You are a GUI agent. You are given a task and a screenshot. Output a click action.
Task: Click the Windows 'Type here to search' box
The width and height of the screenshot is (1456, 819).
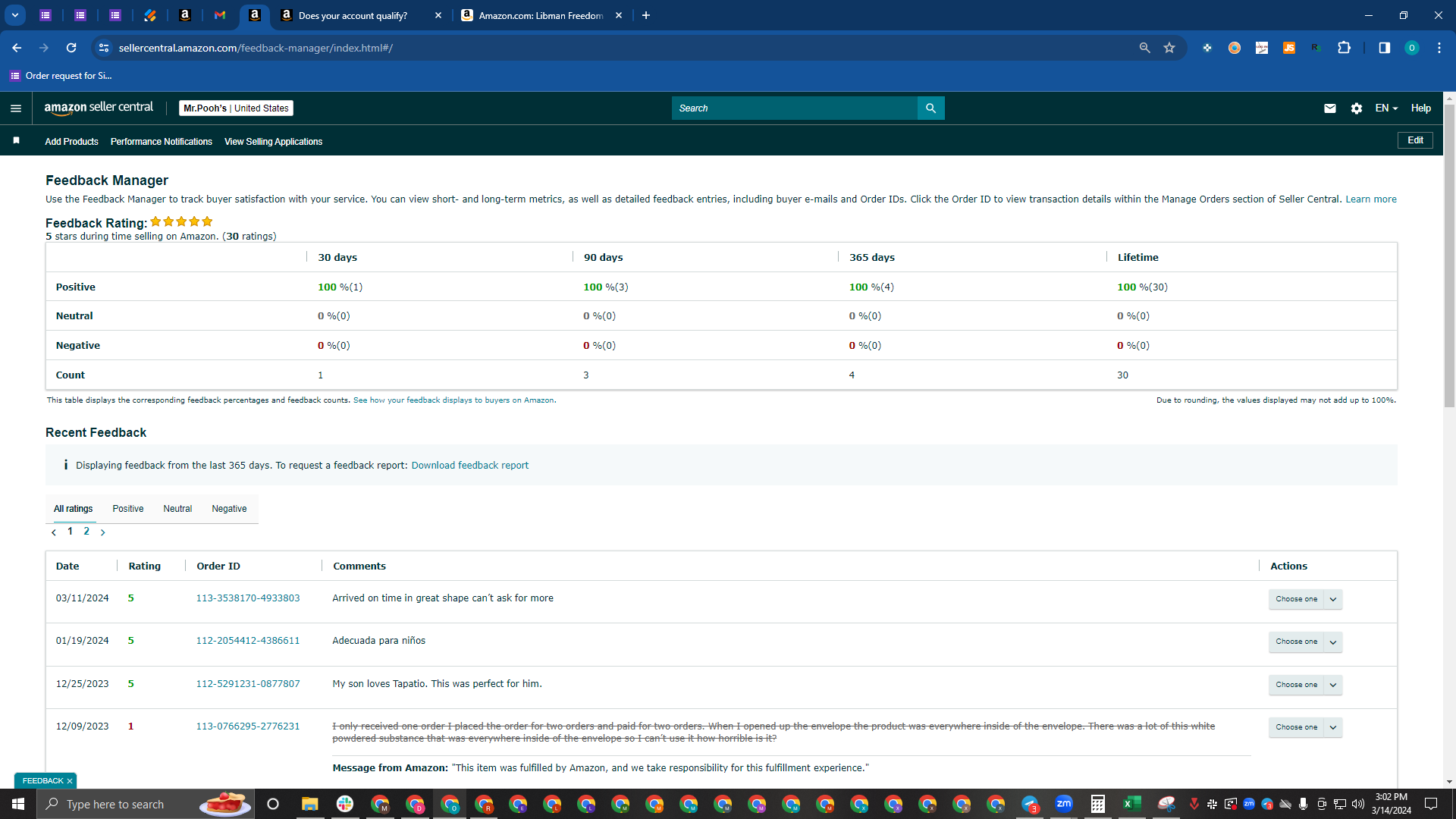pos(146,804)
